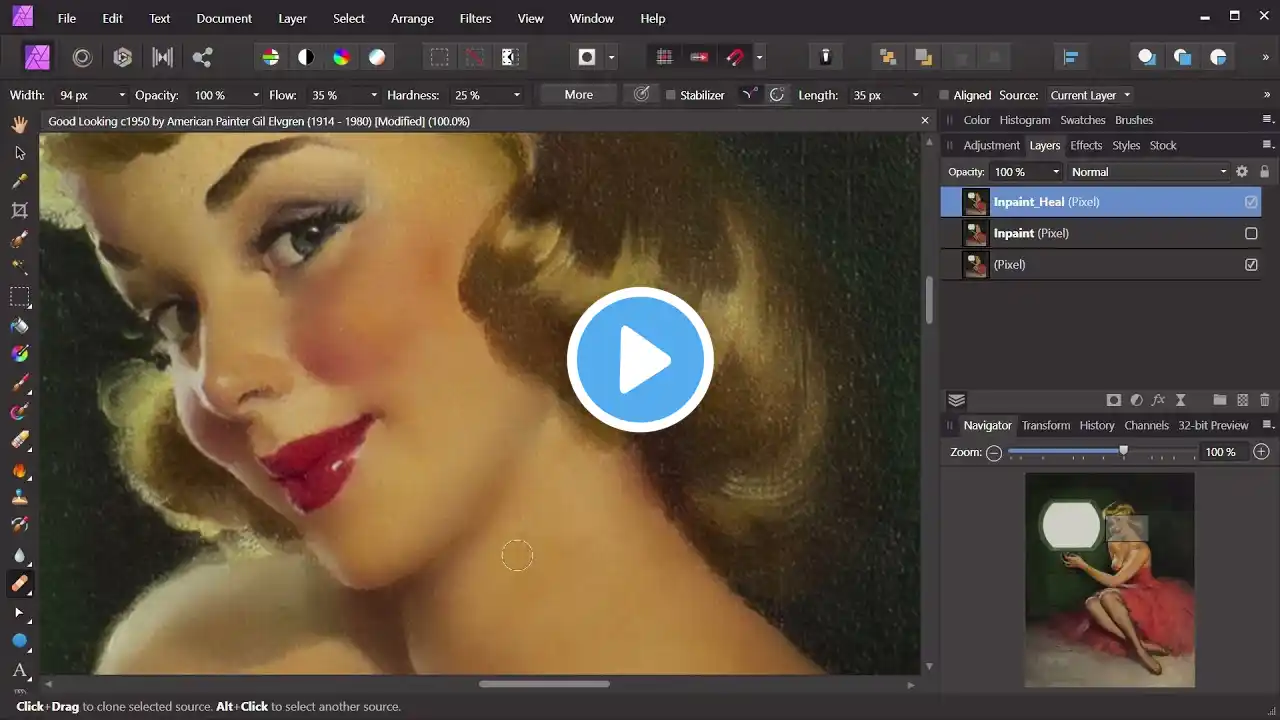Open the Filters menu
This screenshot has height=720, width=1280.
475,18
